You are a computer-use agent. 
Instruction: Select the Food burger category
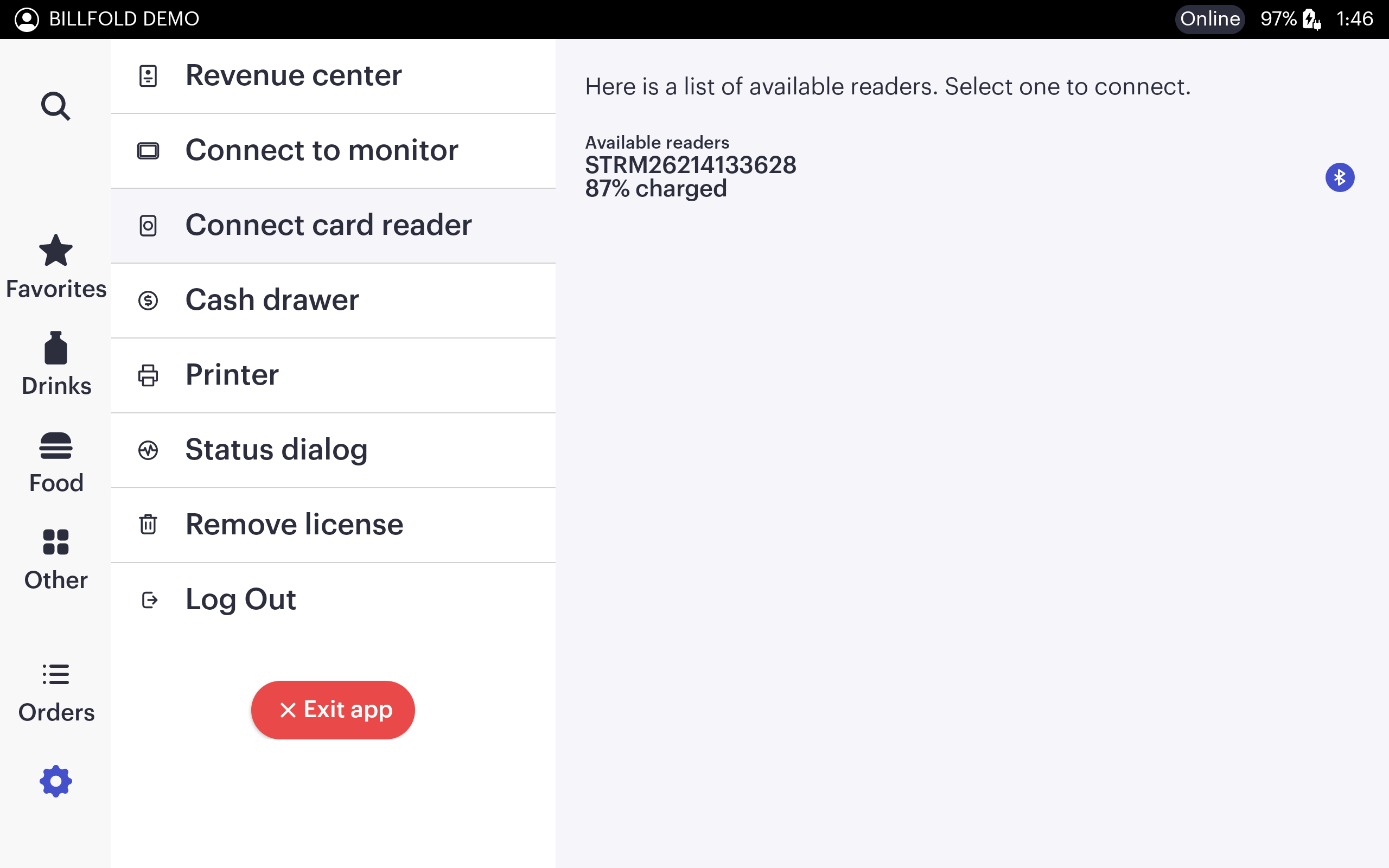click(56, 462)
